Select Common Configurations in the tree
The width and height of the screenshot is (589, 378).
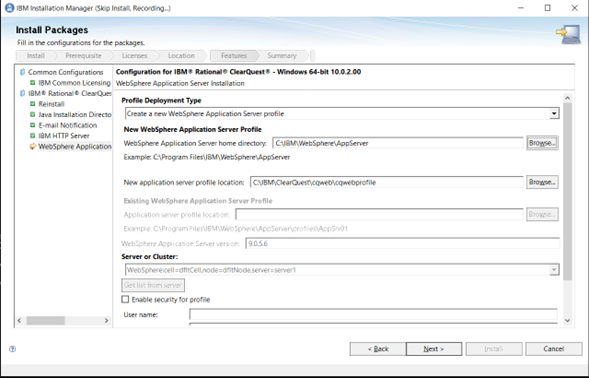pos(65,72)
